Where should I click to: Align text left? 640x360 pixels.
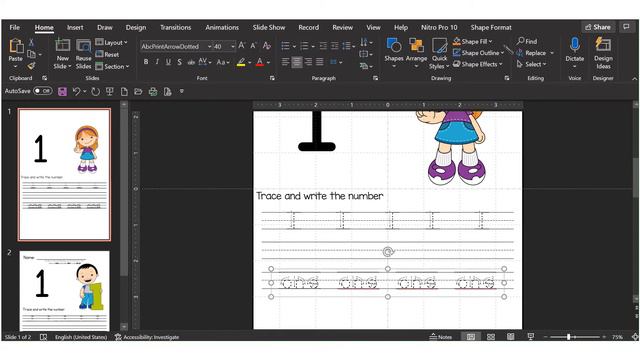point(285,62)
